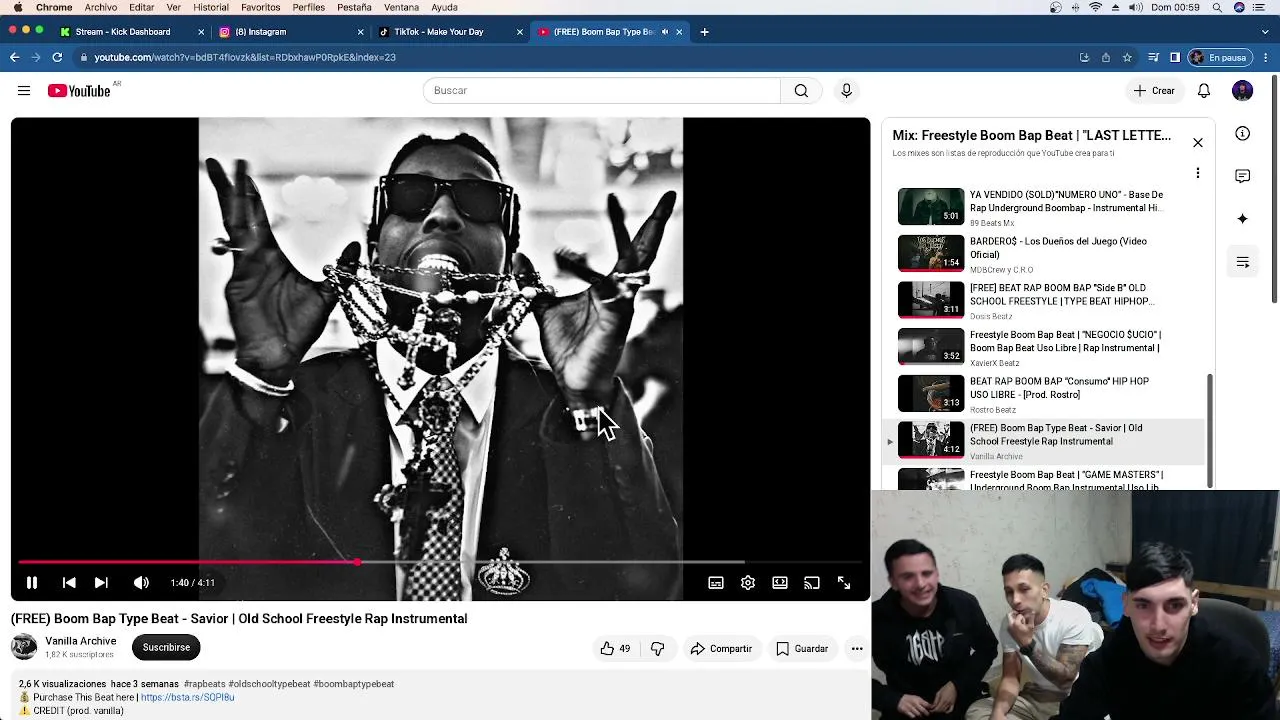1280x720 pixels.
Task: Switch to the TikTok - Make Your Day tab
Action: click(x=449, y=32)
